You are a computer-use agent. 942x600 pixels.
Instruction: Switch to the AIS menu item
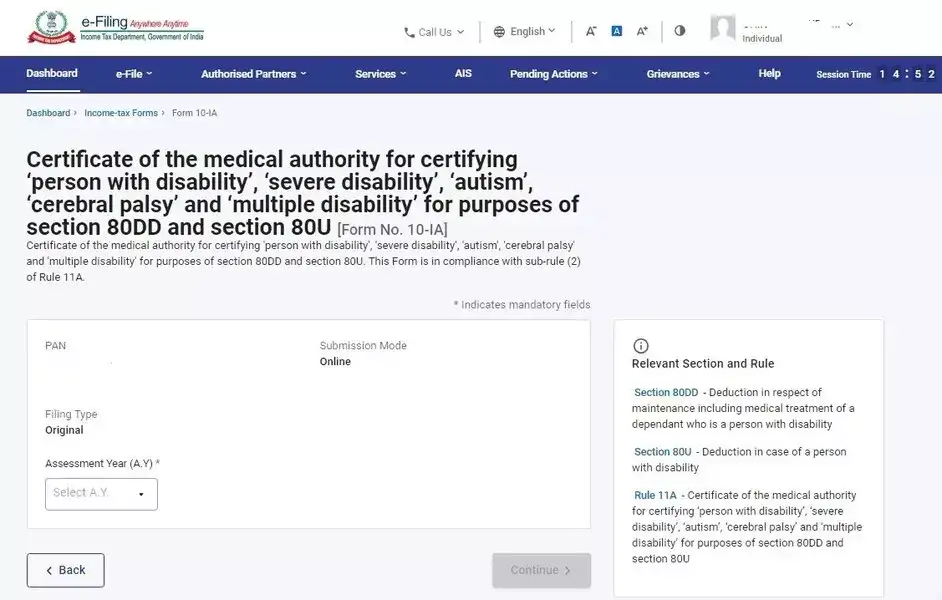coord(462,73)
